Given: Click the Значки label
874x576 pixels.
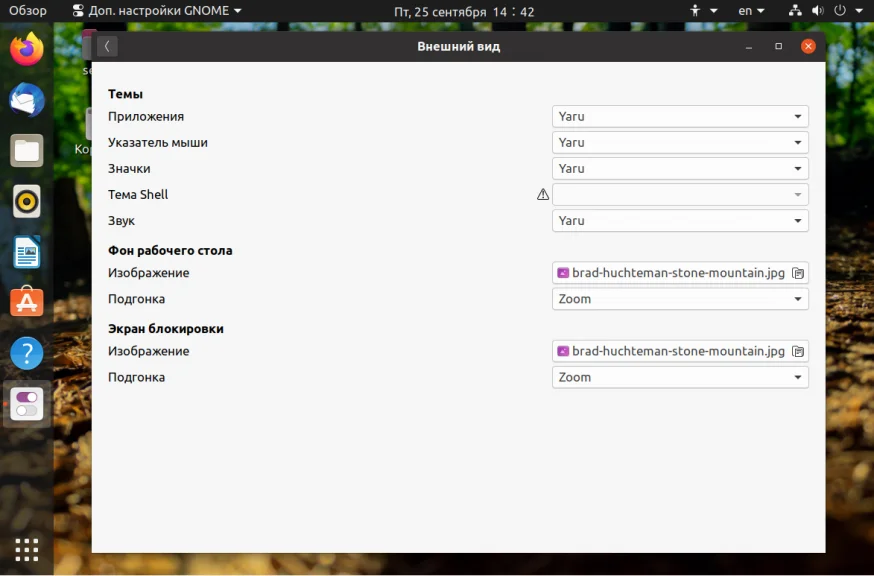Looking at the screenshot, I should [x=129, y=168].
